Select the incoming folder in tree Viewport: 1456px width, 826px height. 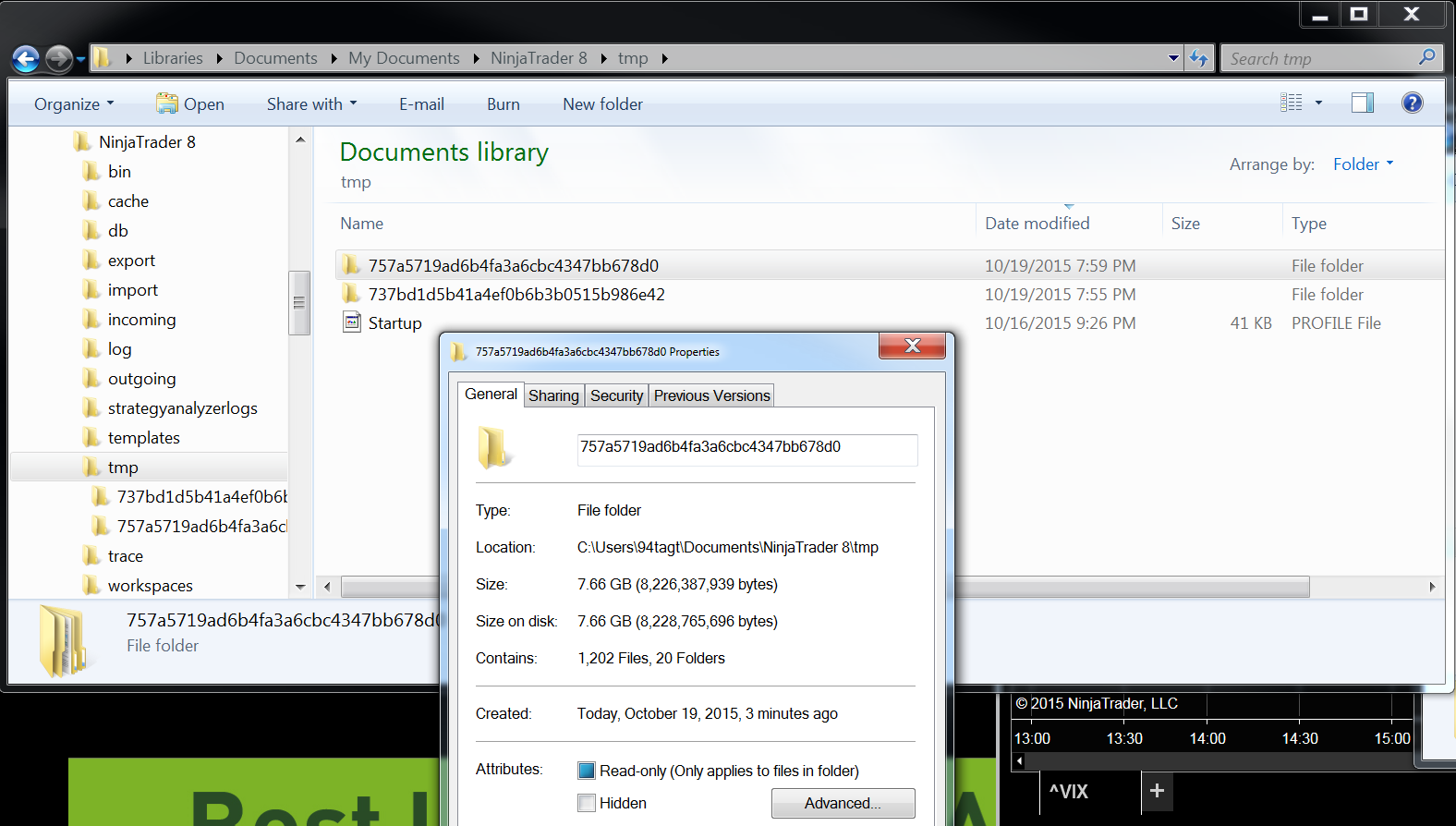(141, 320)
